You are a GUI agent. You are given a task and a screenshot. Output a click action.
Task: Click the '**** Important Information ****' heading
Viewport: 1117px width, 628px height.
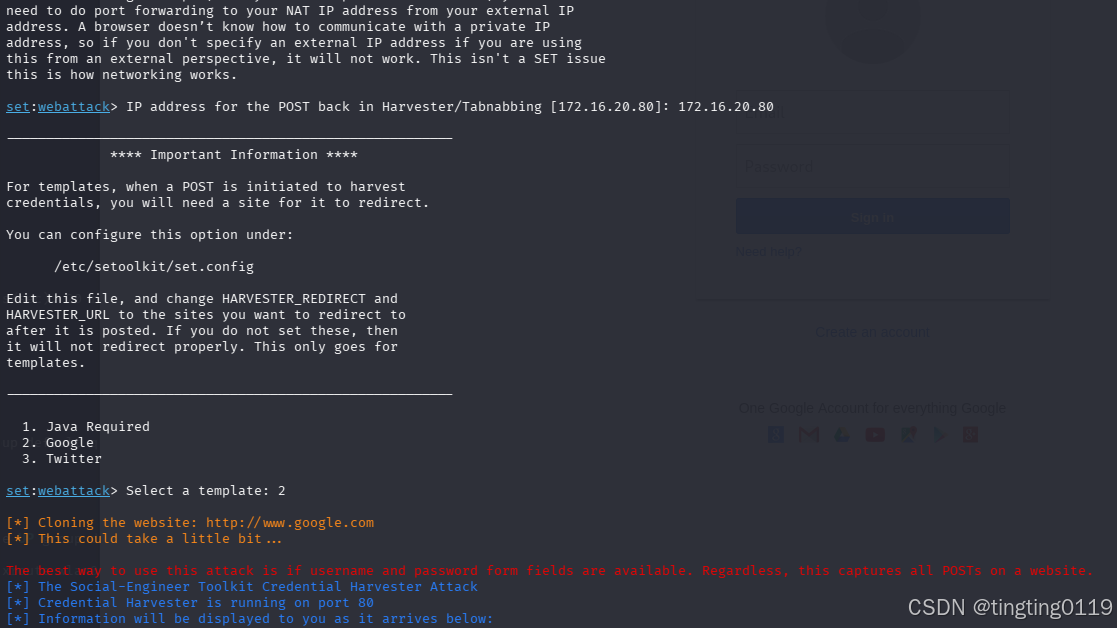[234, 155]
